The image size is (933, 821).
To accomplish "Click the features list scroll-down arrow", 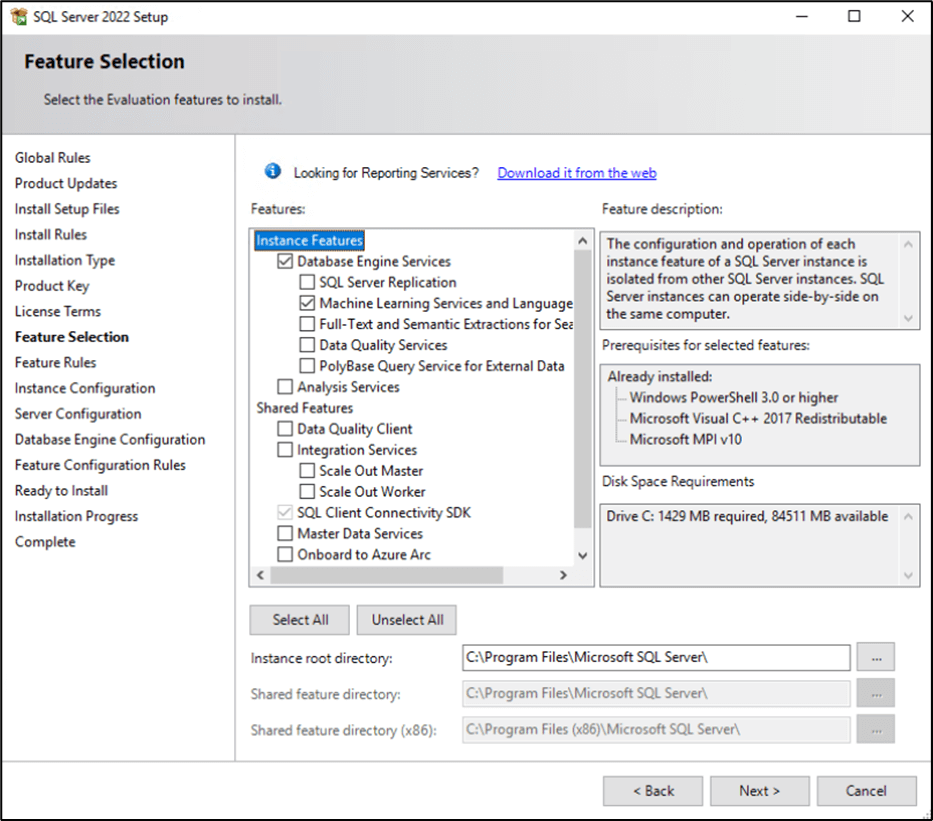I will (583, 555).
